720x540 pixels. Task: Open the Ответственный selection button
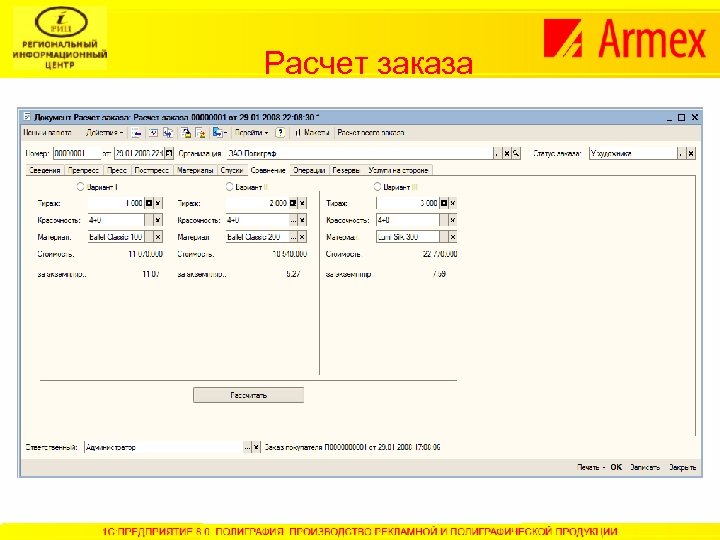tap(247, 447)
